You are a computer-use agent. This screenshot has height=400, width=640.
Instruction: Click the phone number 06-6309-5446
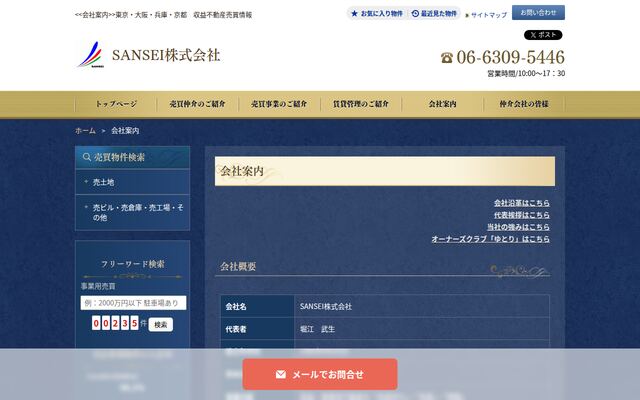[x=510, y=57]
